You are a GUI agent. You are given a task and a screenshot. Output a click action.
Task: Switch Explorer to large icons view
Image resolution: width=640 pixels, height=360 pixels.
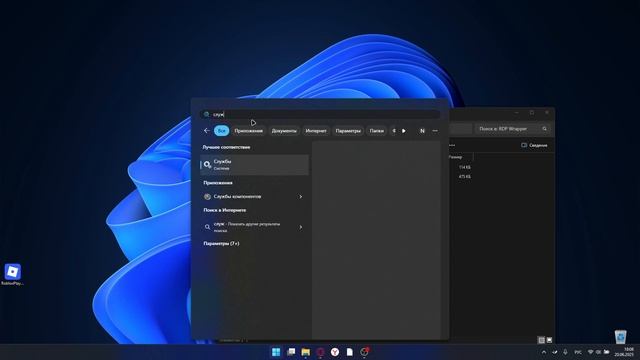tap(549, 340)
